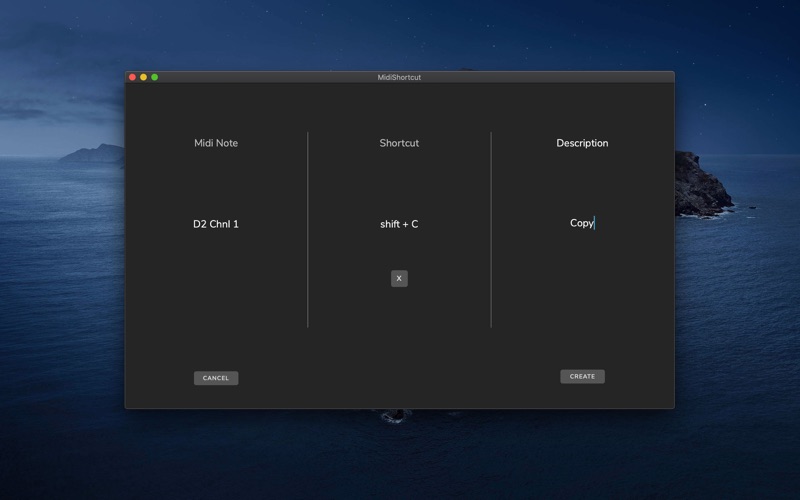800x500 pixels.
Task: Minimize MidiShortcut window with yellow button
Action: tap(143, 77)
